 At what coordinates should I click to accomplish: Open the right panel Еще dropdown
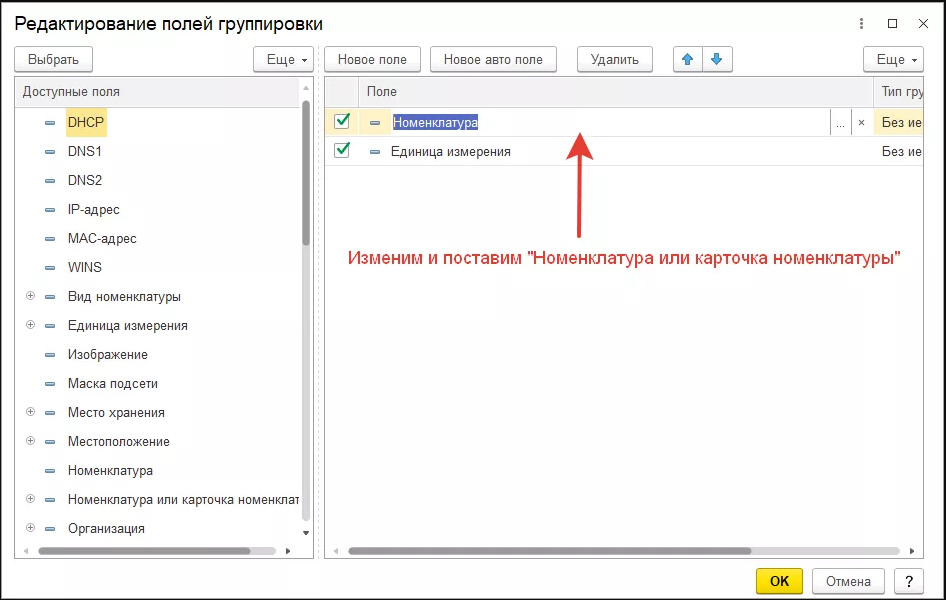pyautogui.click(x=892, y=59)
